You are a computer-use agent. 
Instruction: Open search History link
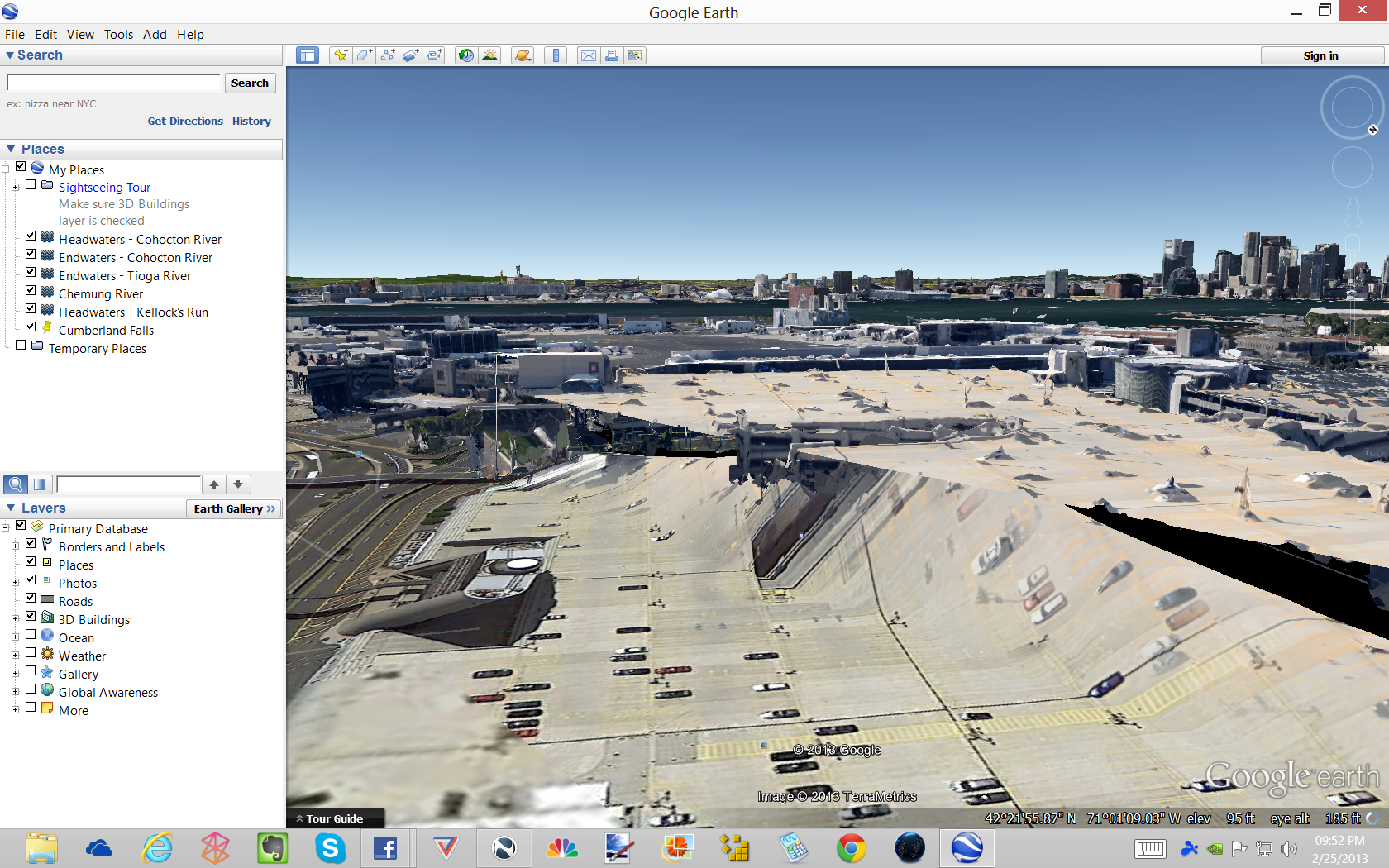pos(251,121)
